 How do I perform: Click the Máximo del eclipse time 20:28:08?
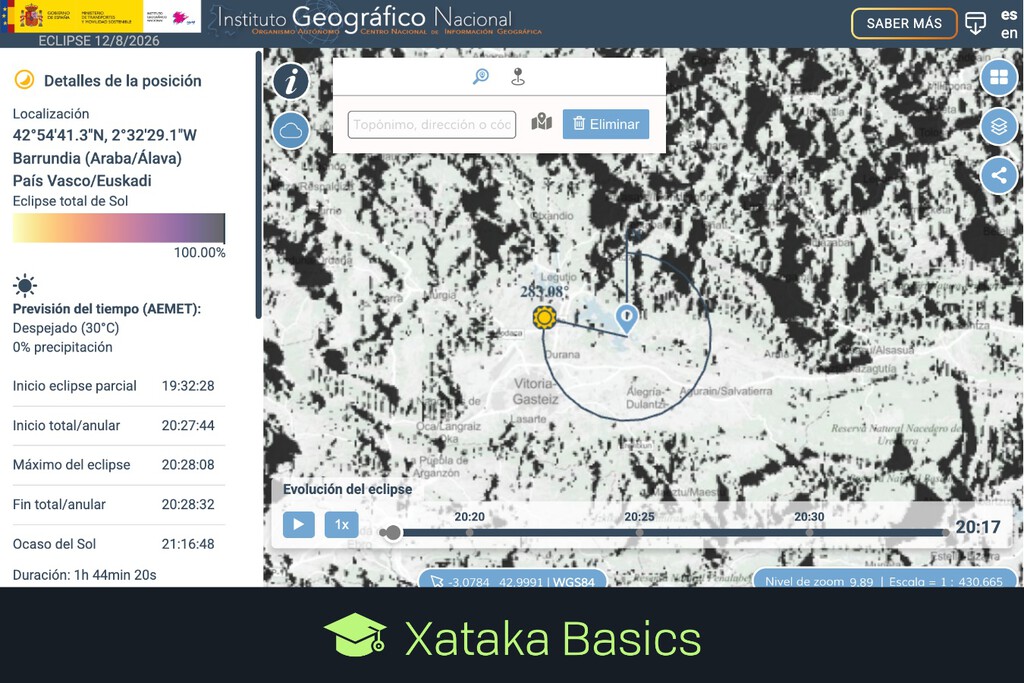188,465
